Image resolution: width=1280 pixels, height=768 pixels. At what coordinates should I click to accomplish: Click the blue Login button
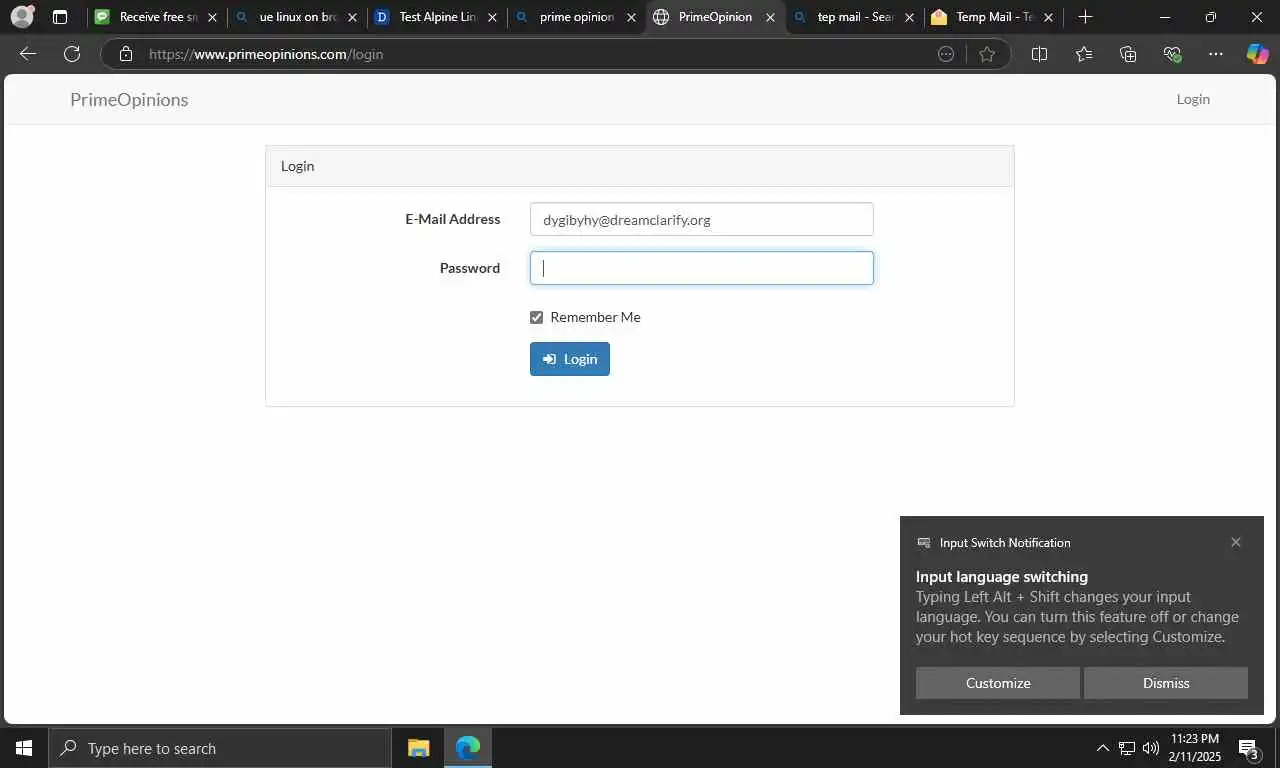pyautogui.click(x=570, y=359)
